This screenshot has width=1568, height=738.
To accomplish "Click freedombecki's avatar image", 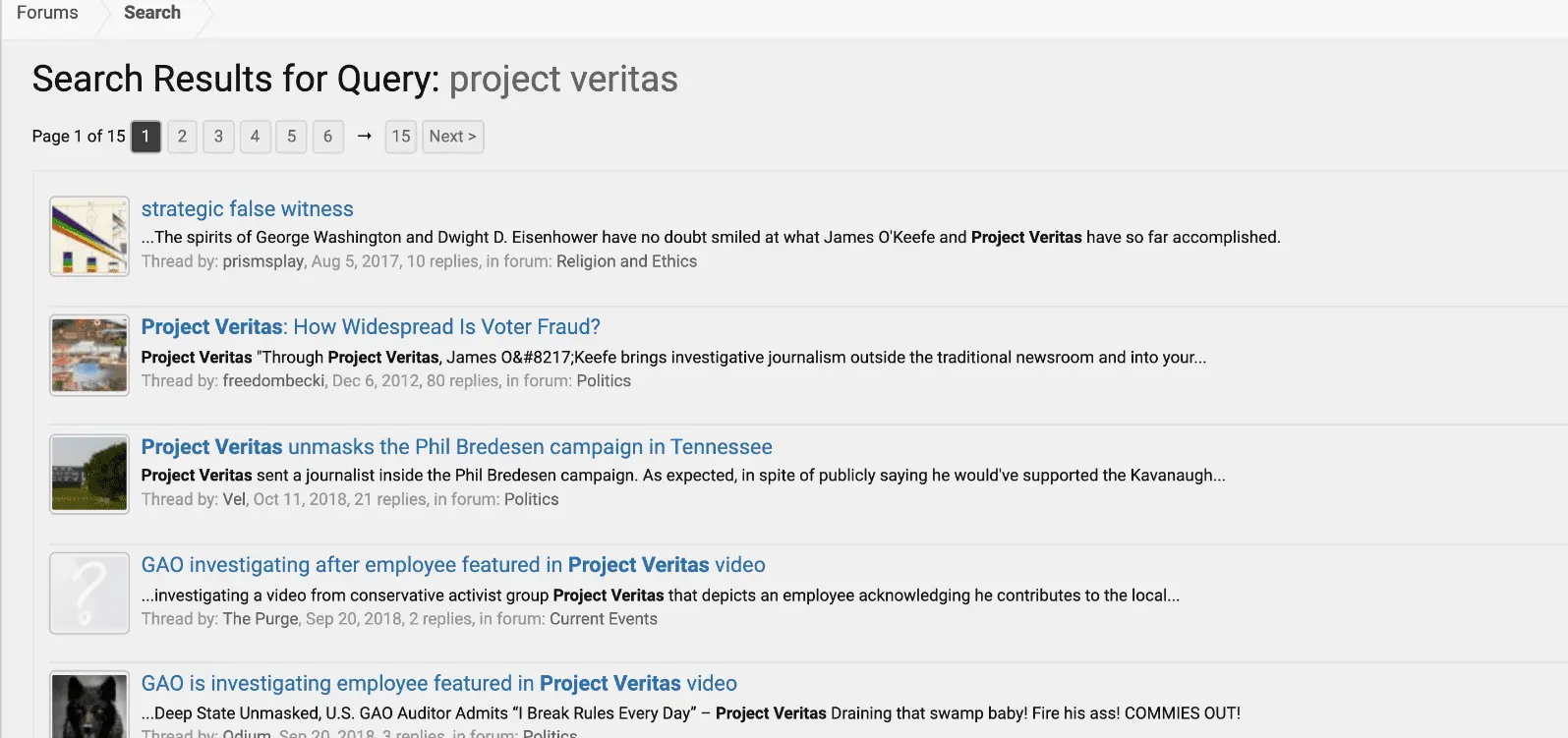I will [x=89, y=355].
